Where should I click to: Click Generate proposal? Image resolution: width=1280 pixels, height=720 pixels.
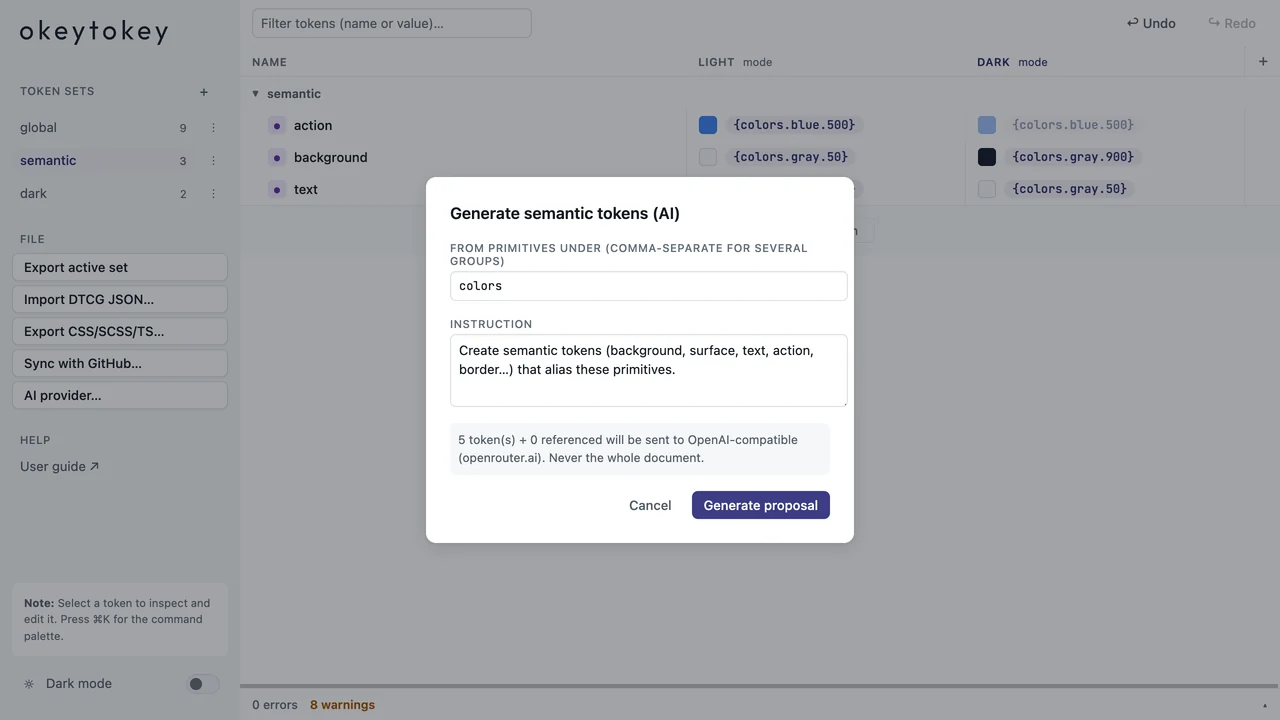[761, 505]
